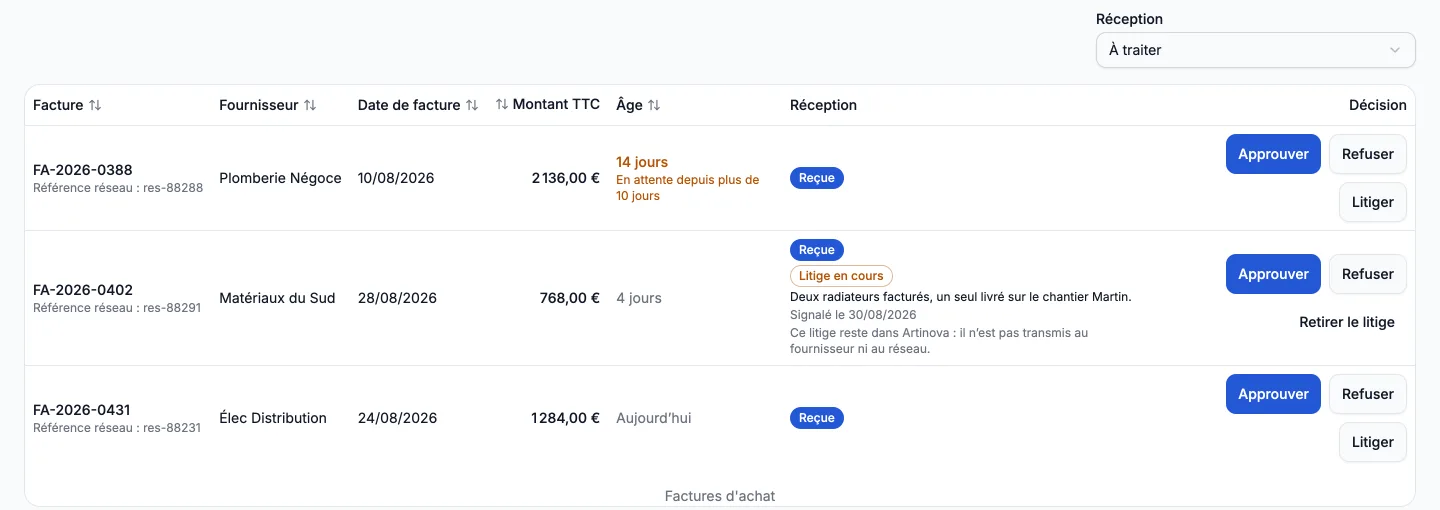The height and width of the screenshot is (510, 1440).
Task: Approve invoice FA-2026-0431
Action: (x=1273, y=394)
